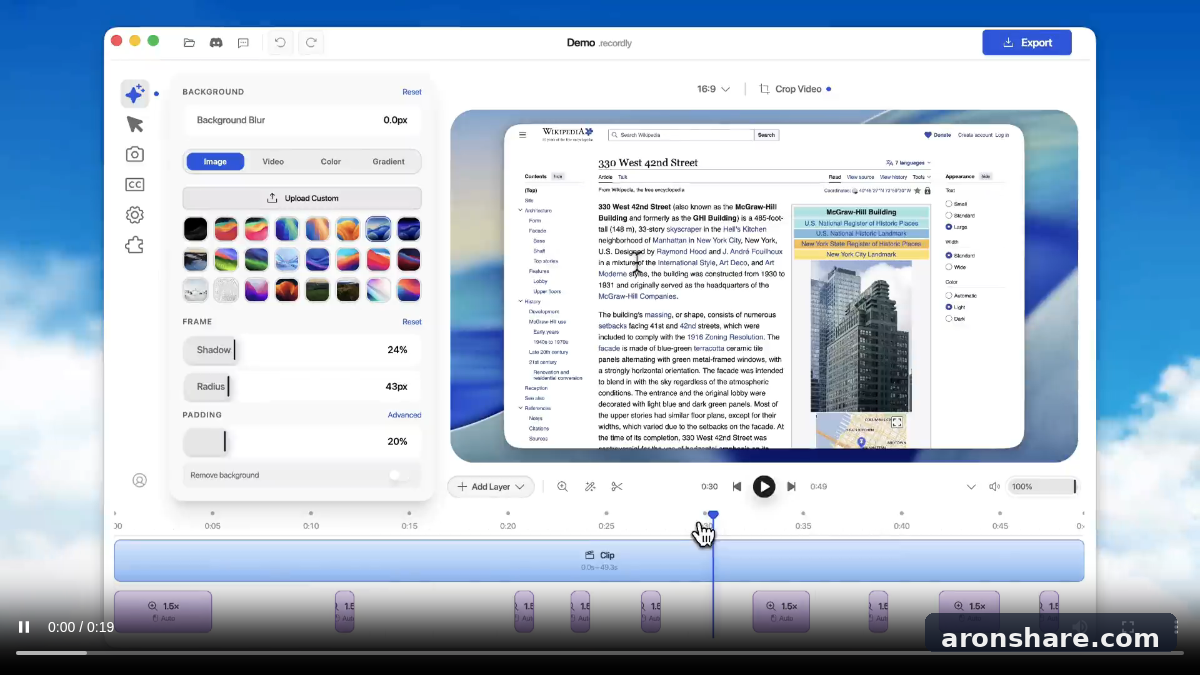Open the gear settings panel
Image resolution: width=1200 pixels, height=675 pixels.
pos(135,215)
